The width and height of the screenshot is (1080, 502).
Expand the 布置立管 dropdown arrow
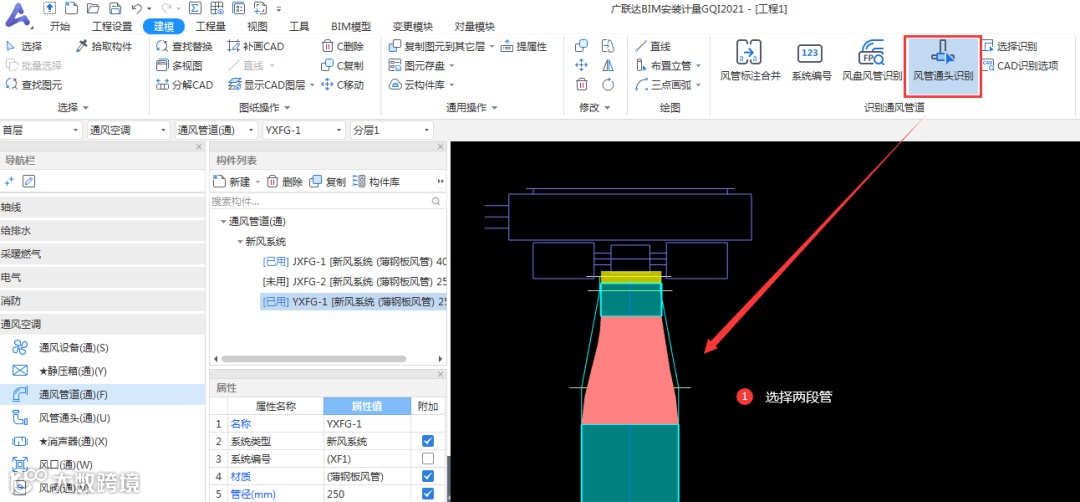[698, 66]
